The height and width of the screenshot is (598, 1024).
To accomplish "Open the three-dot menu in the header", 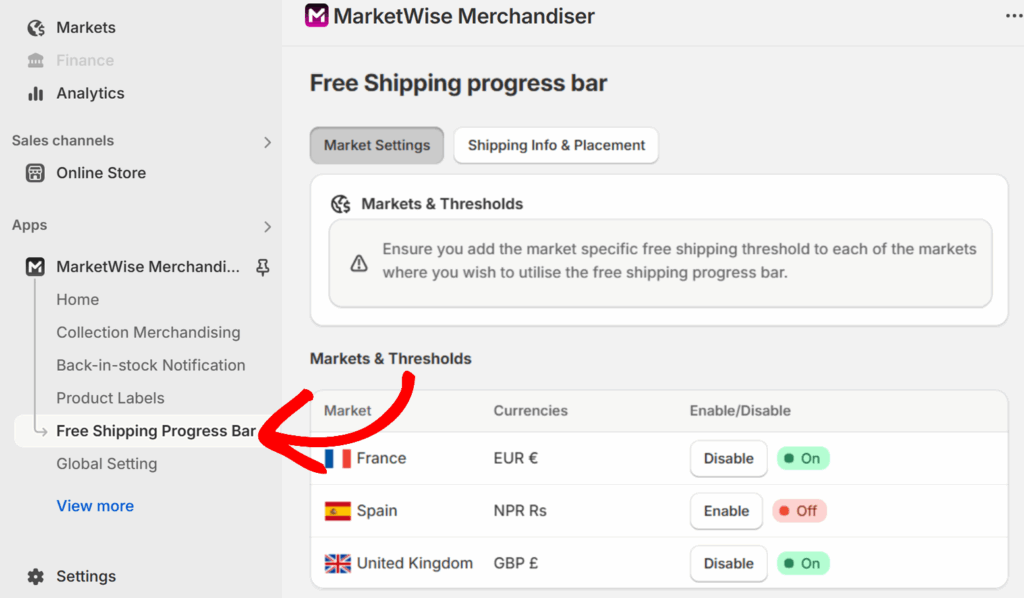I will pos(1013,16).
